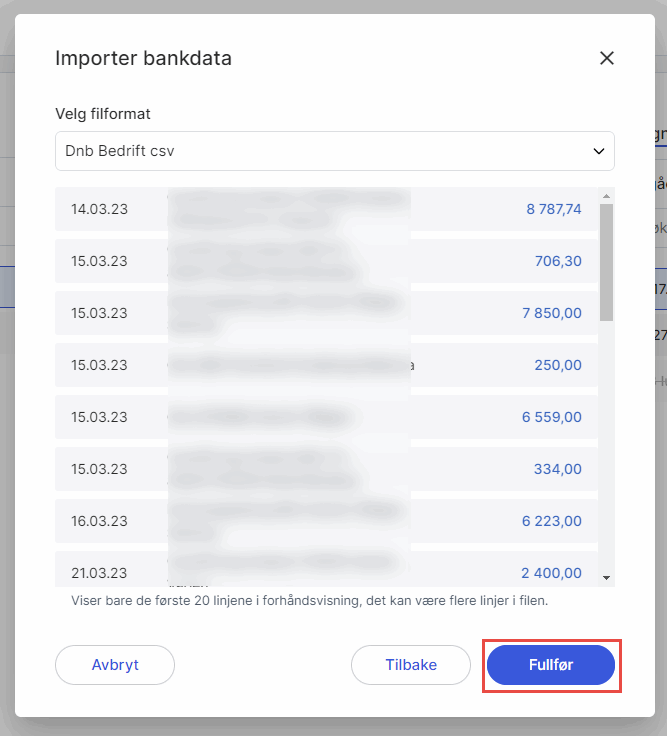Image resolution: width=667 pixels, height=736 pixels.
Task: Click the date 16.03.23
Action: [99, 521]
